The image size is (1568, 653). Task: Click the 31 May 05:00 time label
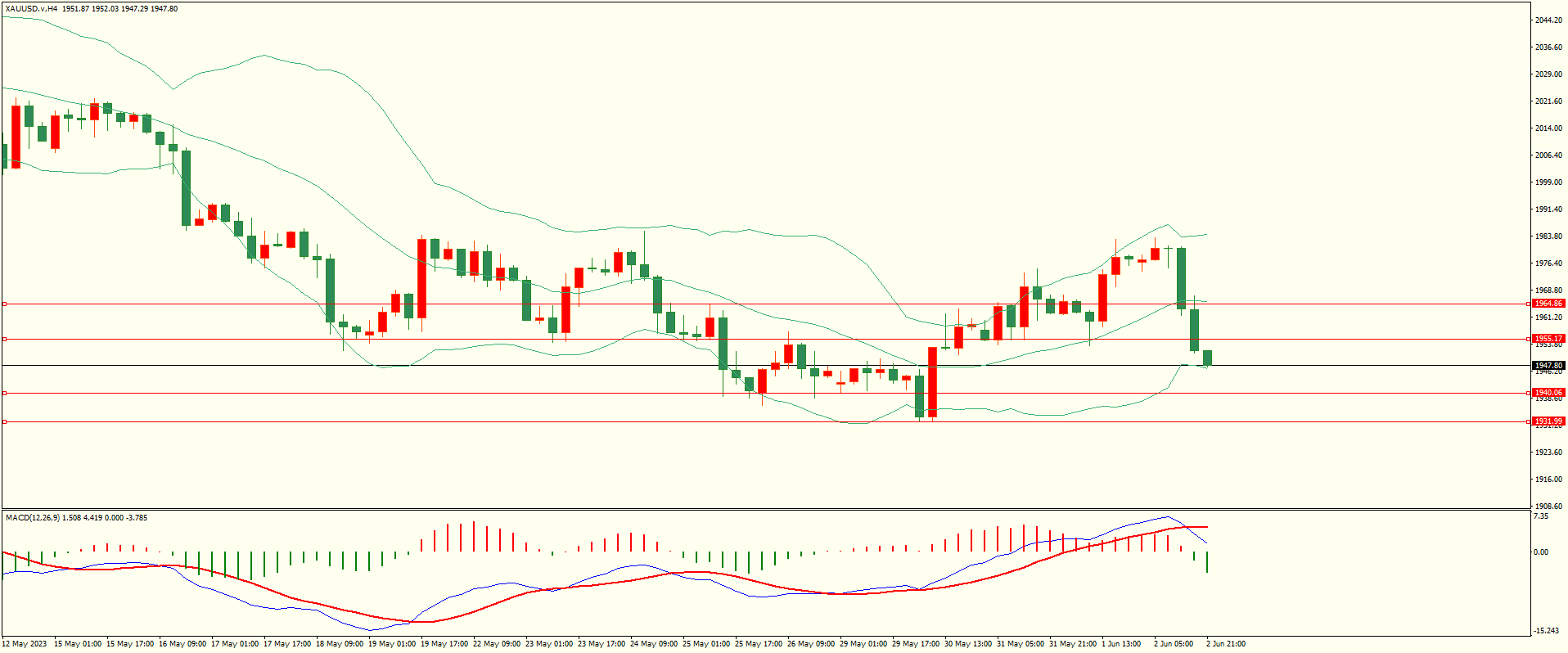click(x=1021, y=644)
